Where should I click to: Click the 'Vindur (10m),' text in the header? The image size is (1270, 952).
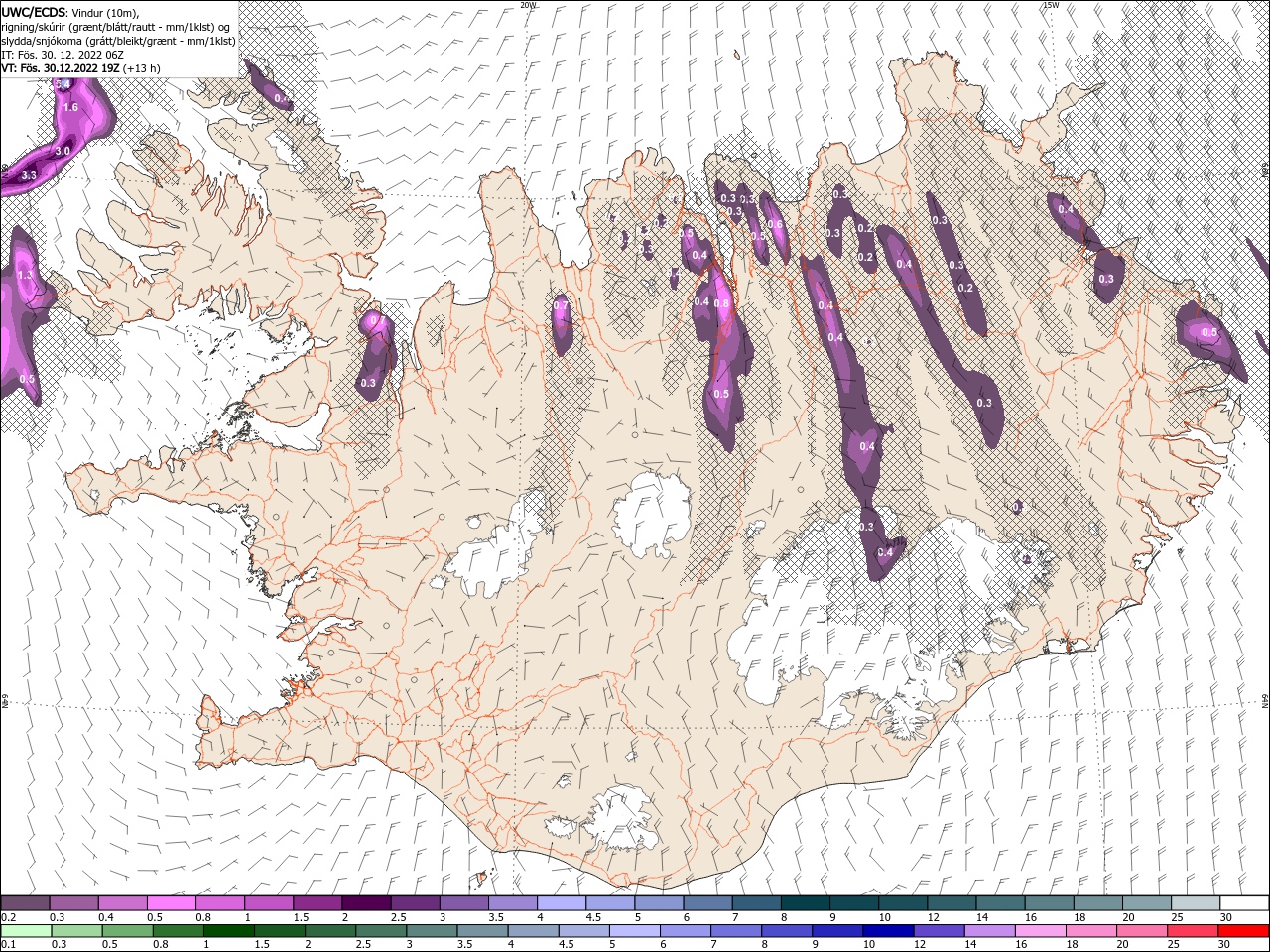point(106,13)
